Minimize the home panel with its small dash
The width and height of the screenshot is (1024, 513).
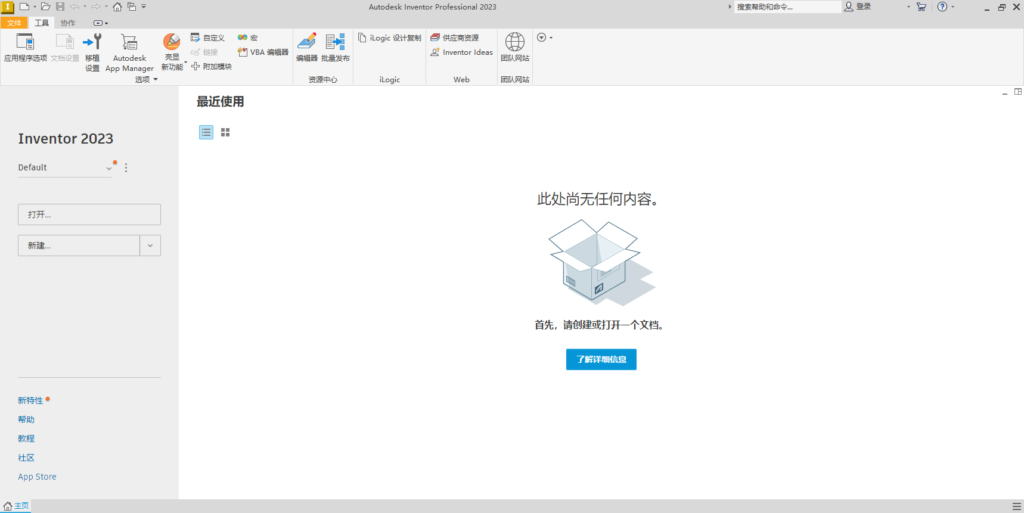(1004, 93)
